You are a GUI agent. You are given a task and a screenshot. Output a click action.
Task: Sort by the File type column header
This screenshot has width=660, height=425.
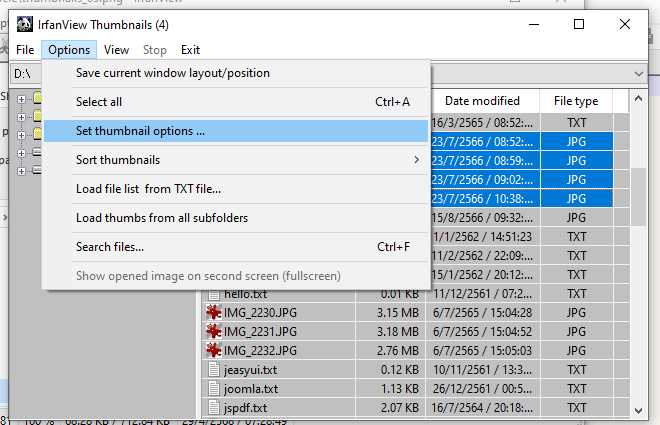(x=575, y=101)
